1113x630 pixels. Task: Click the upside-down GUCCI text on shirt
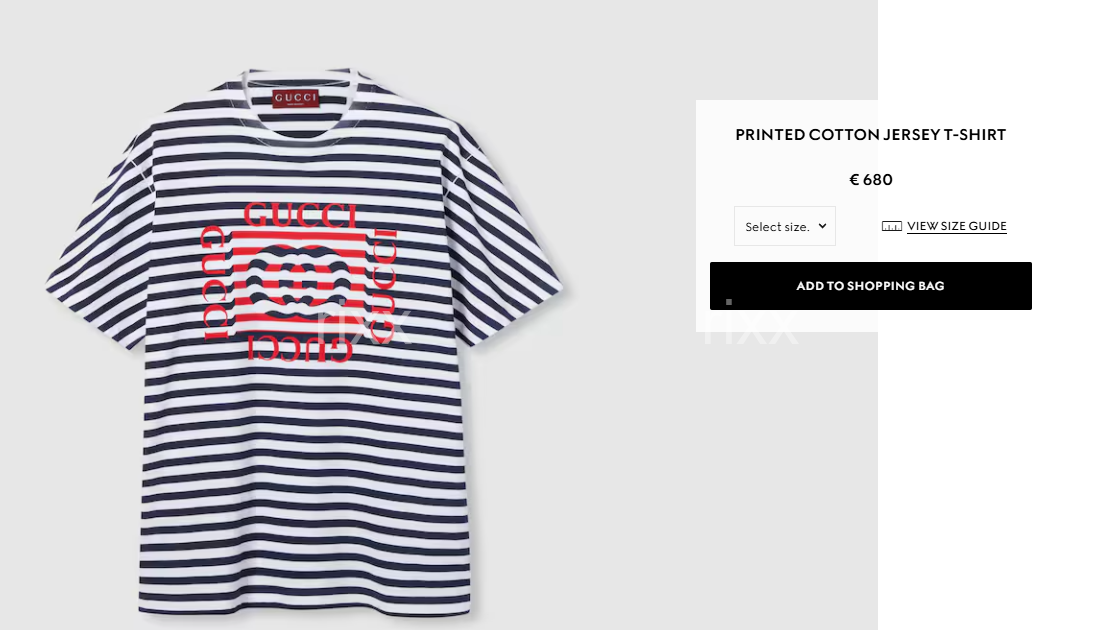[x=300, y=348]
